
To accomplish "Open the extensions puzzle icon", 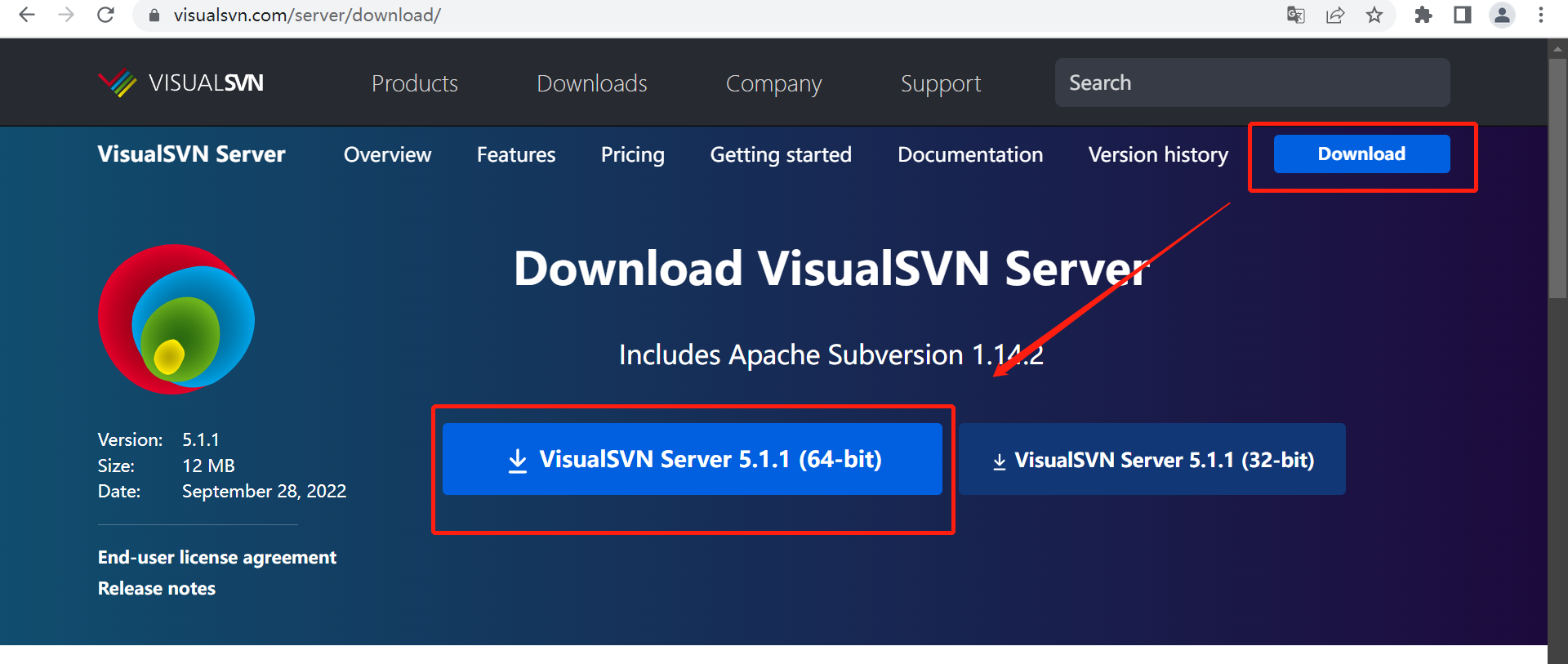I will tap(1423, 15).
